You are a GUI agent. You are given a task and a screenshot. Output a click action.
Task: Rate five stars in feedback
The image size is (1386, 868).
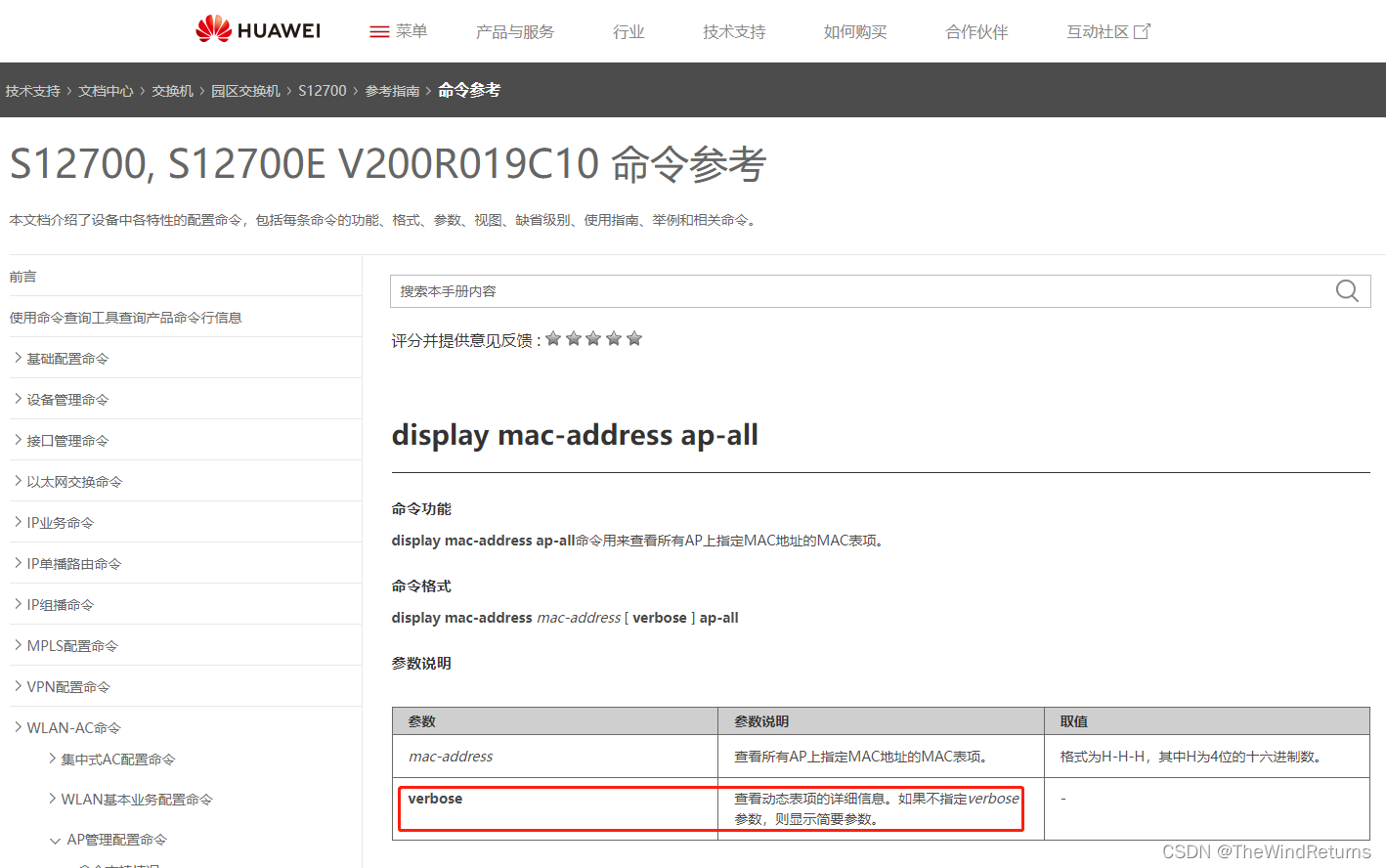tap(634, 338)
